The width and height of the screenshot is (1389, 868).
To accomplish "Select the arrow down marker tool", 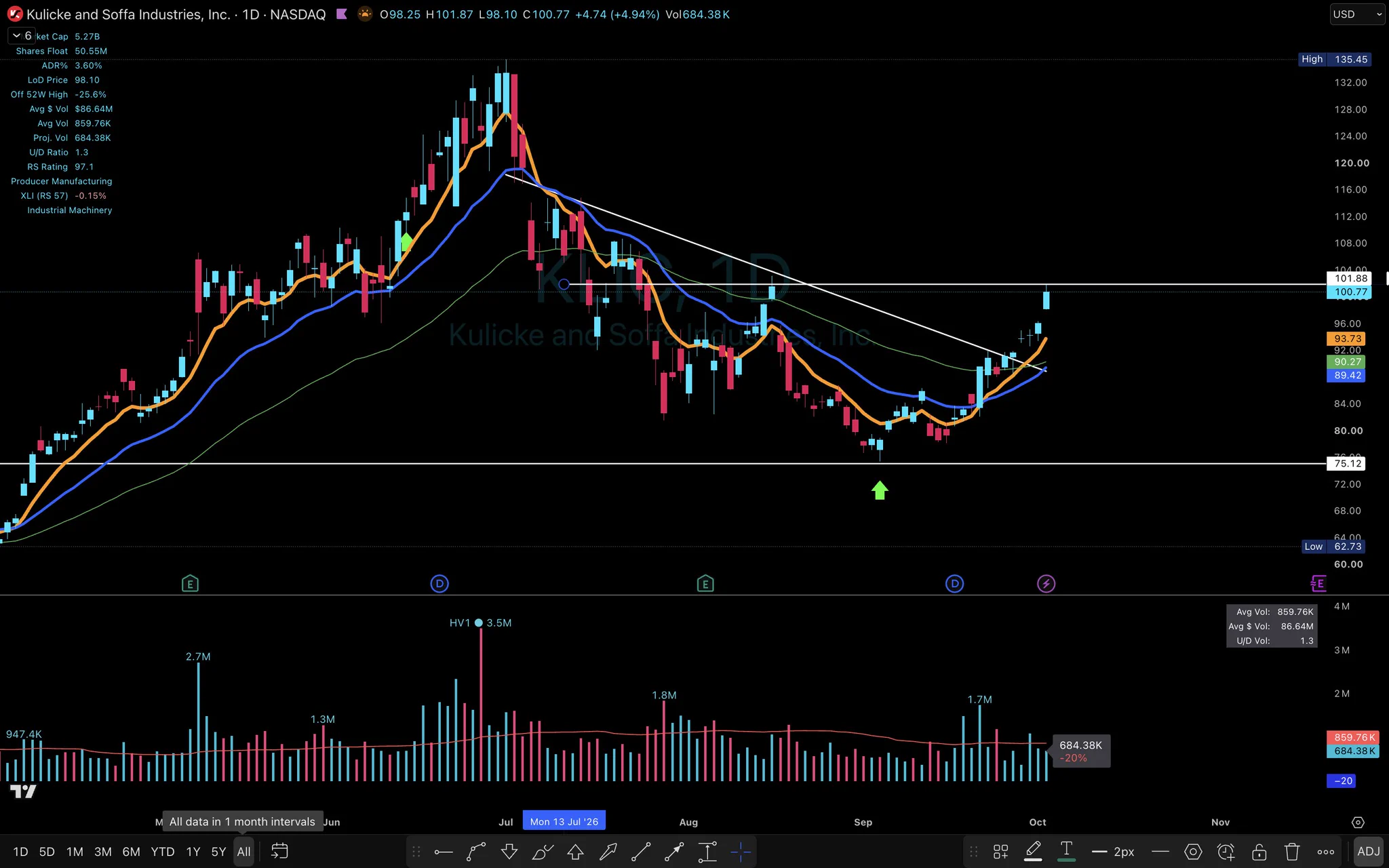I will pos(509,852).
